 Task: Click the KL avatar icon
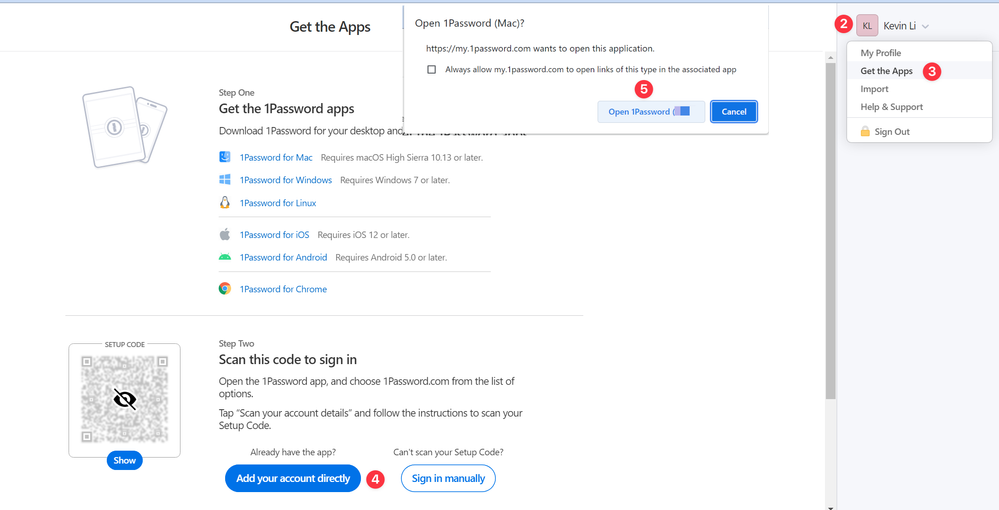coord(867,26)
